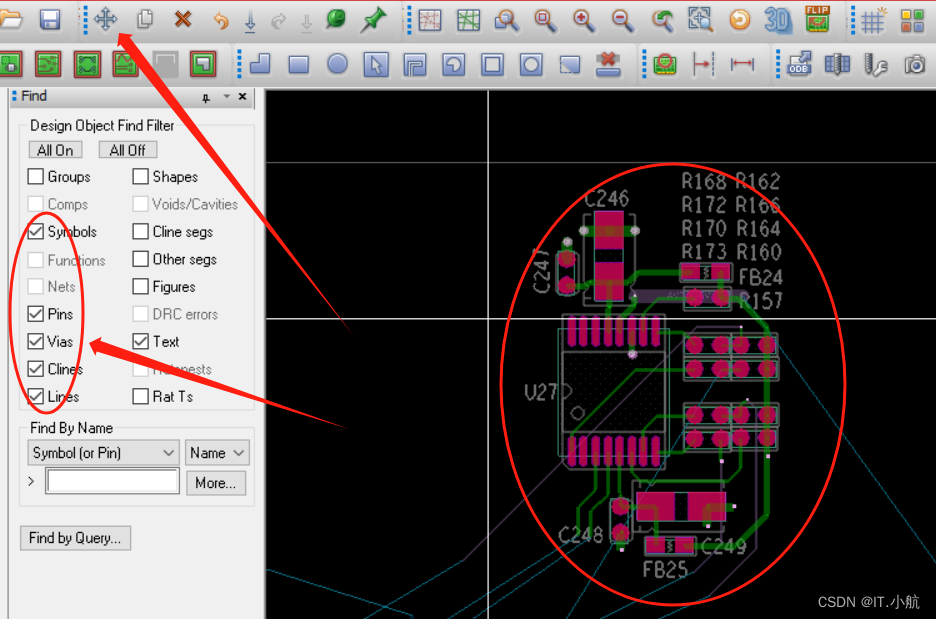936x619 pixels.
Task: Uncheck the Symbols checkbox
Action: click(x=36, y=231)
